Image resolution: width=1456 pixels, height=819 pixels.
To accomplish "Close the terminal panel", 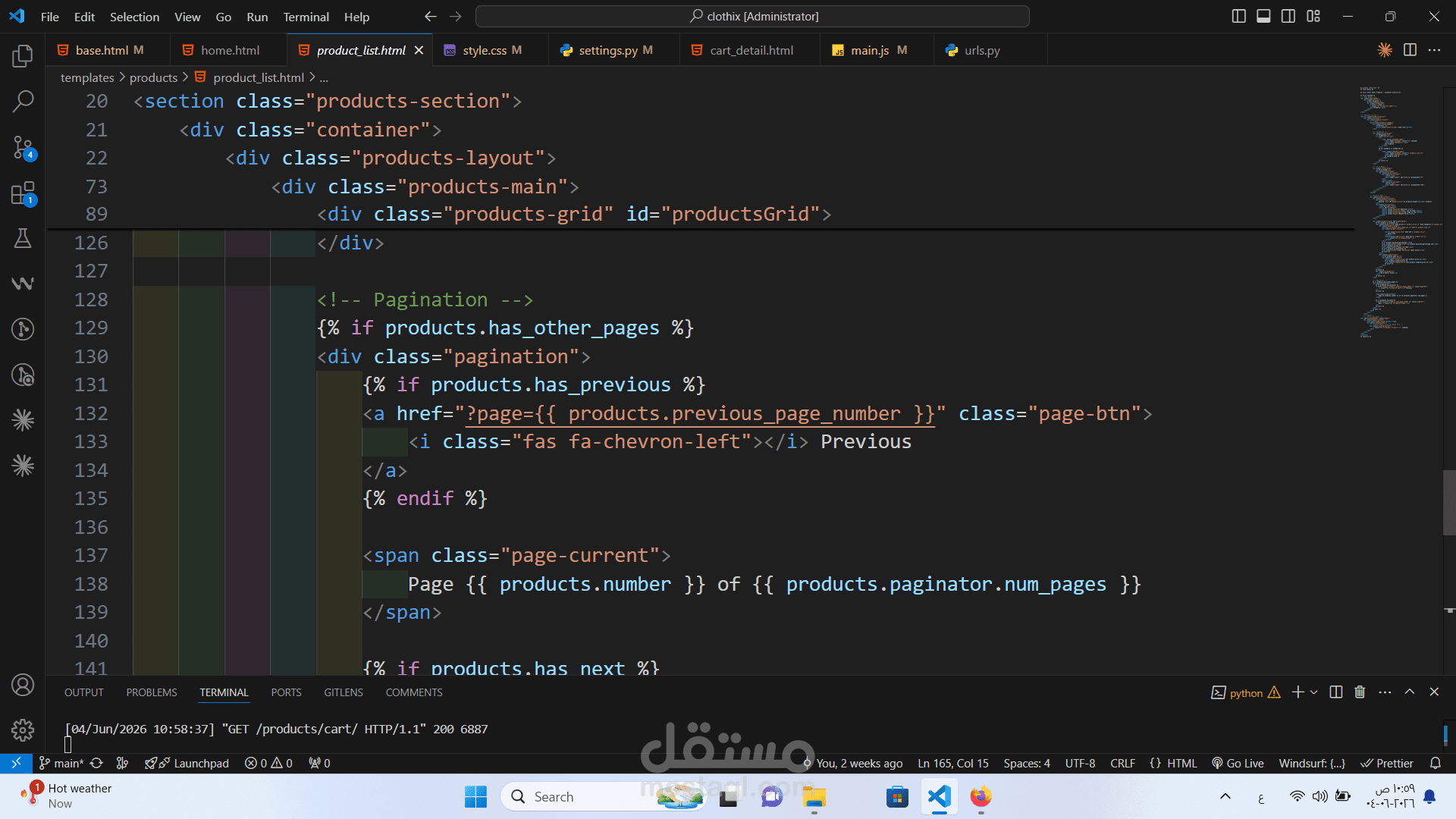I will (1434, 692).
